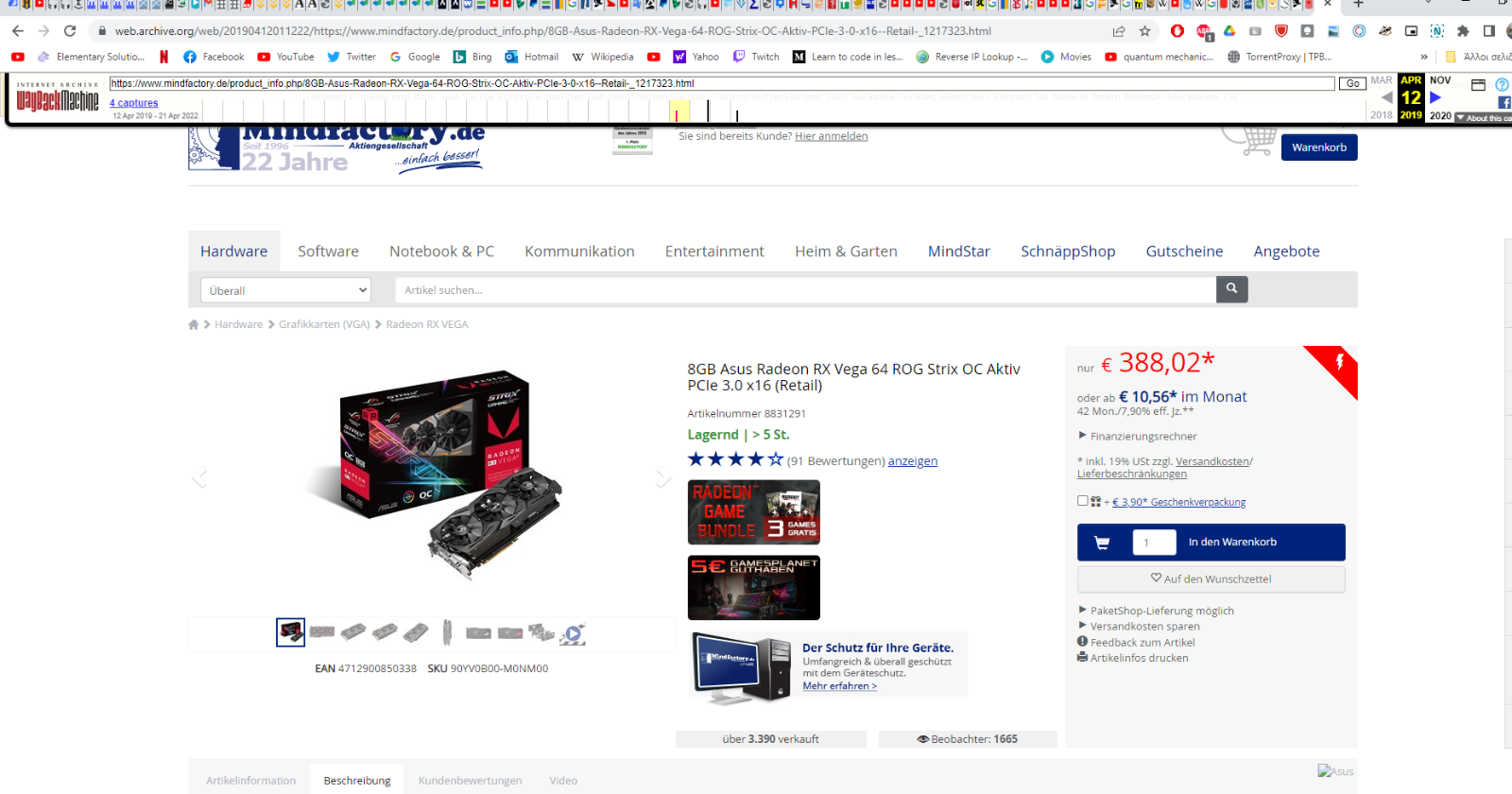The height and width of the screenshot is (794, 1512).
Task: Play the product video thumbnail
Action: coord(572,633)
